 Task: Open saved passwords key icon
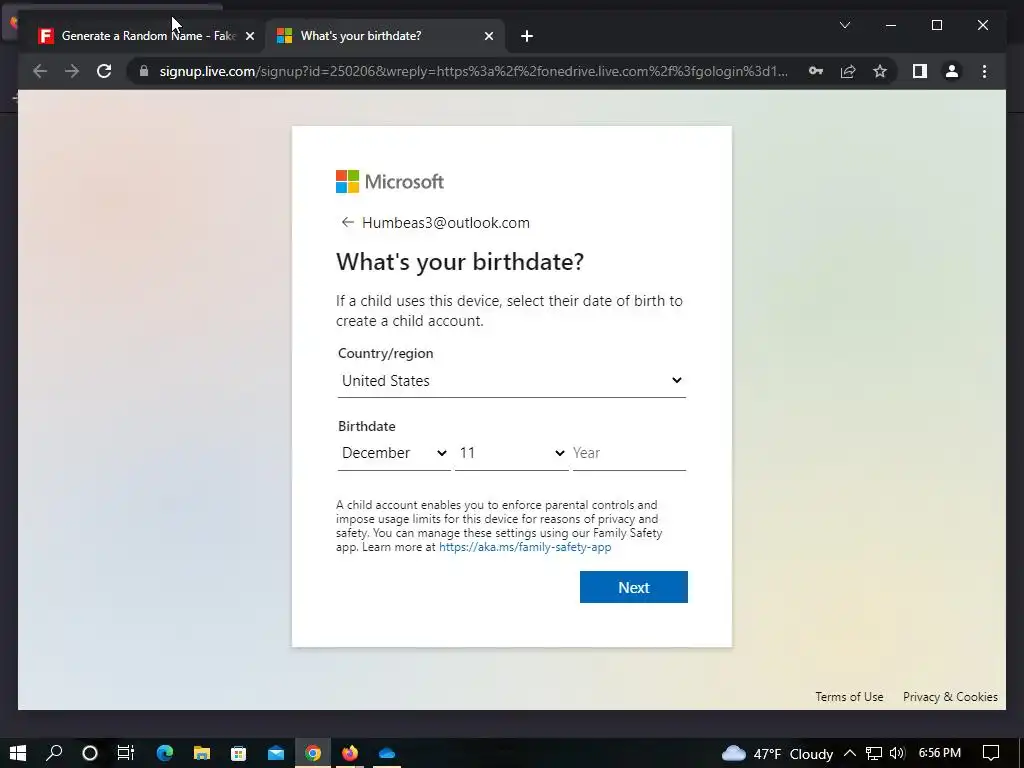816,71
